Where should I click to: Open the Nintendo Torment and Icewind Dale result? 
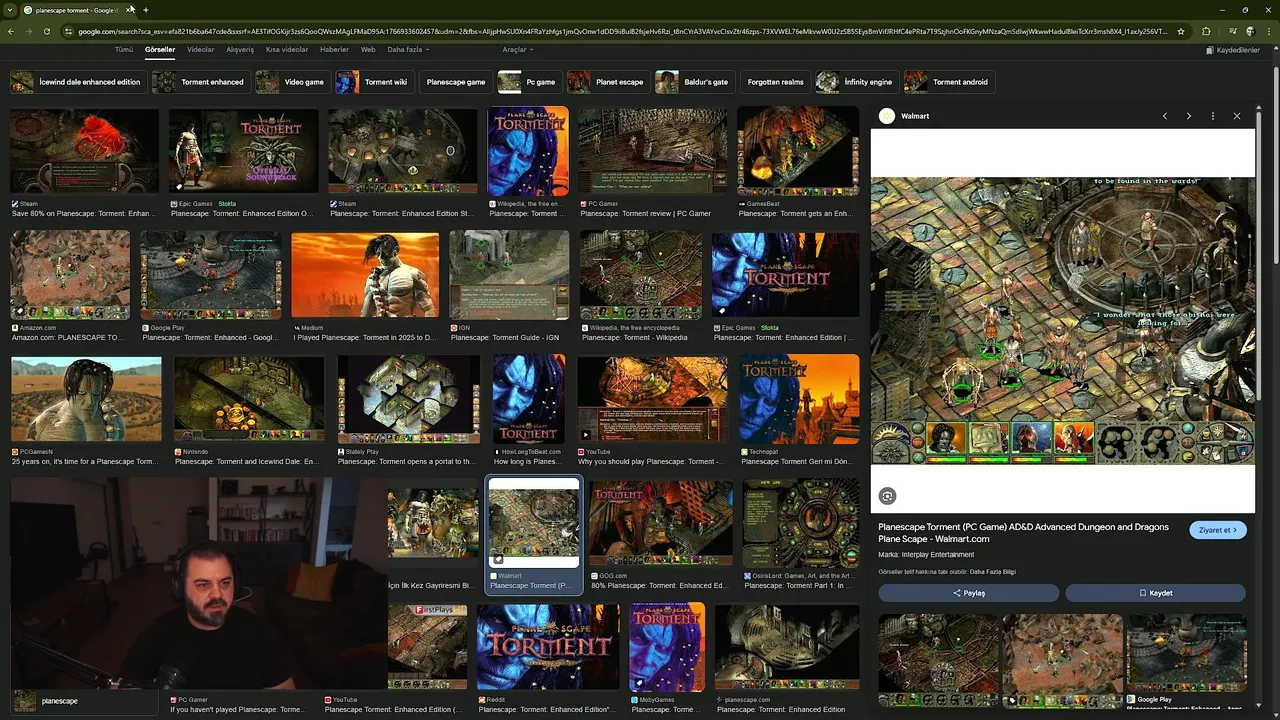click(249, 399)
